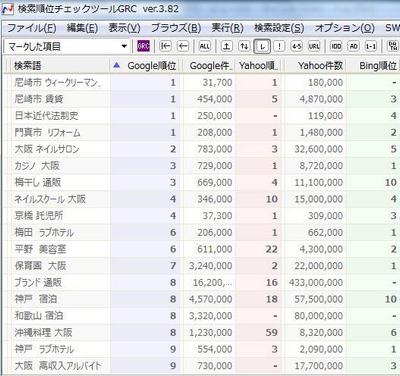Click the 4-5 toolbar icon
Screen dimensions: 400x376
tap(297, 46)
